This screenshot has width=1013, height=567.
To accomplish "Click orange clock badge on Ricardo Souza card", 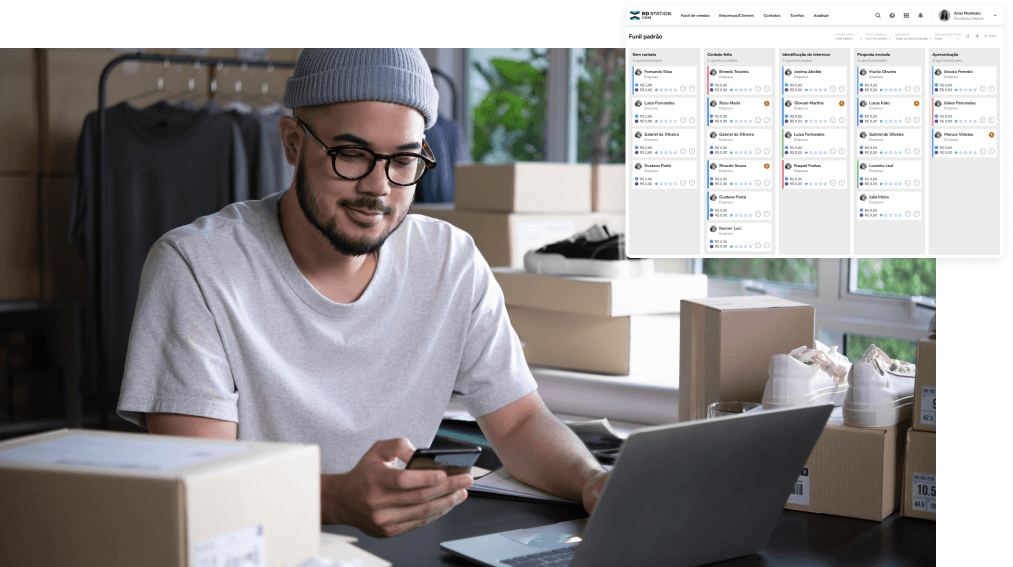I will [x=767, y=166].
